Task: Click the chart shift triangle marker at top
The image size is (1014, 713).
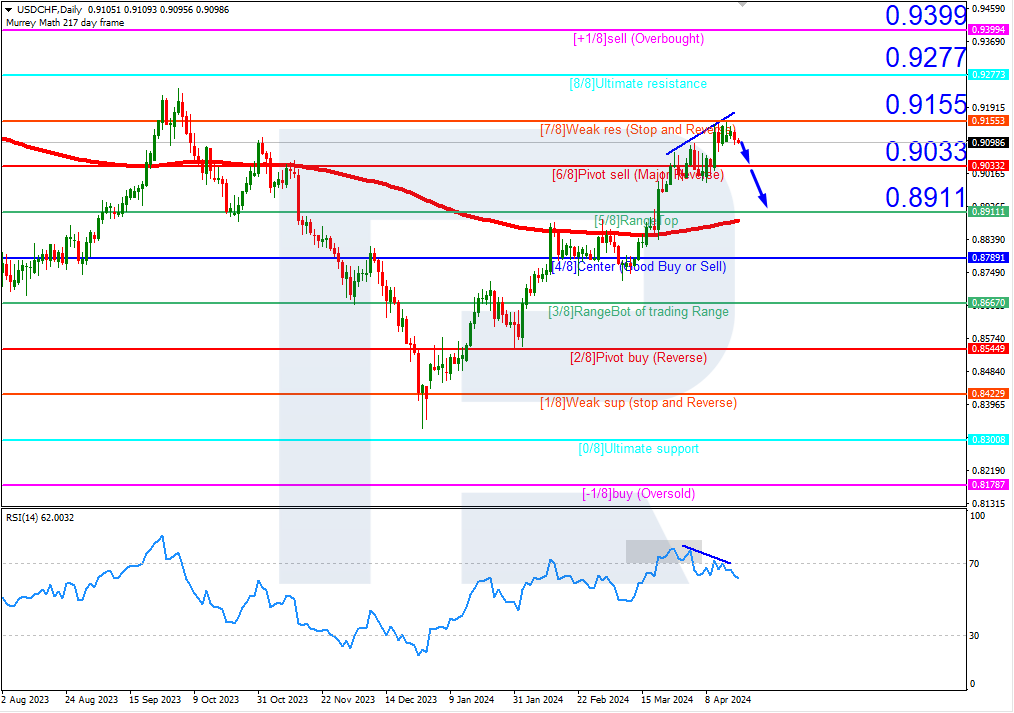Action: click(741, 4)
